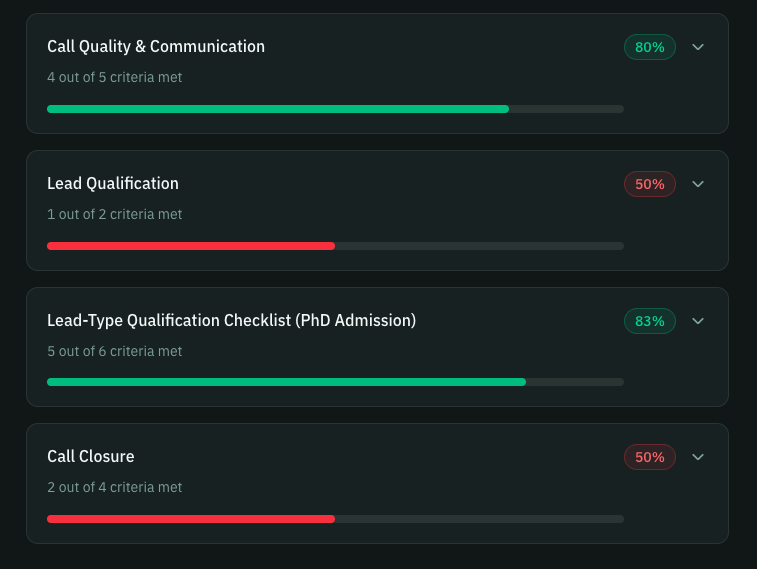This screenshot has height=569, width=757.
Task: Click "5 out of 6 criteria met" text
Action: pos(115,351)
